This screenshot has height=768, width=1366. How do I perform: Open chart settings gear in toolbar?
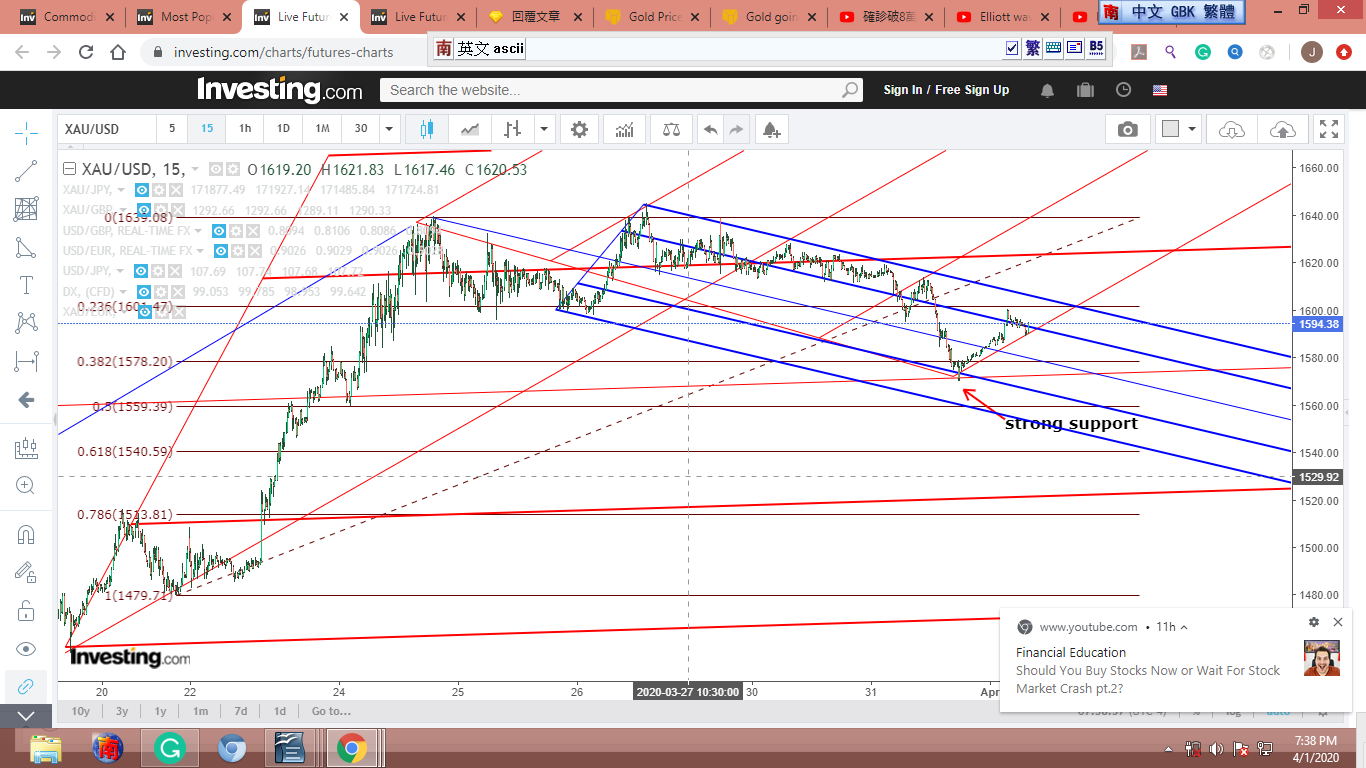point(579,129)
